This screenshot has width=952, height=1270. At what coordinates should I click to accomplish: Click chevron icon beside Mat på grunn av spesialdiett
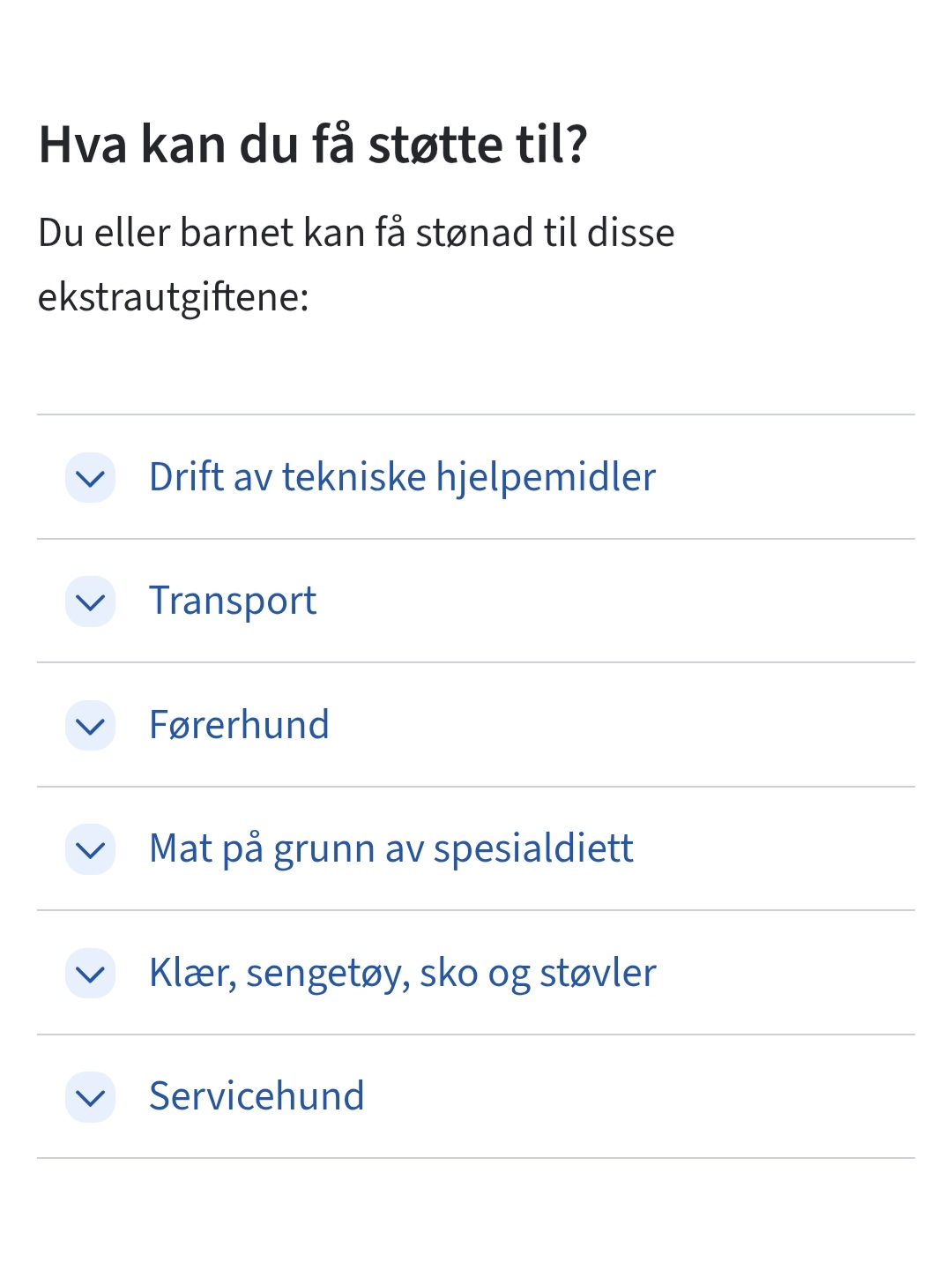point(91,849)
